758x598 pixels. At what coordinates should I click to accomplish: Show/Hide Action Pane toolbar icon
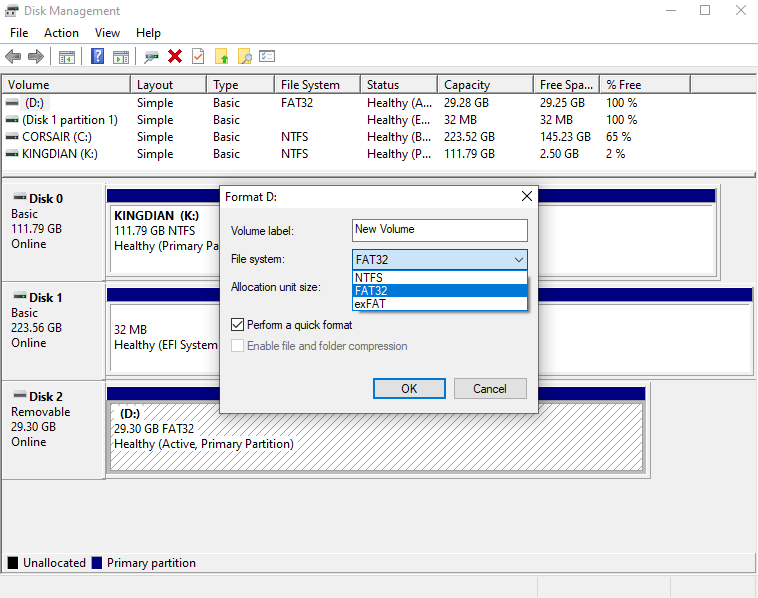click(121, 57)
